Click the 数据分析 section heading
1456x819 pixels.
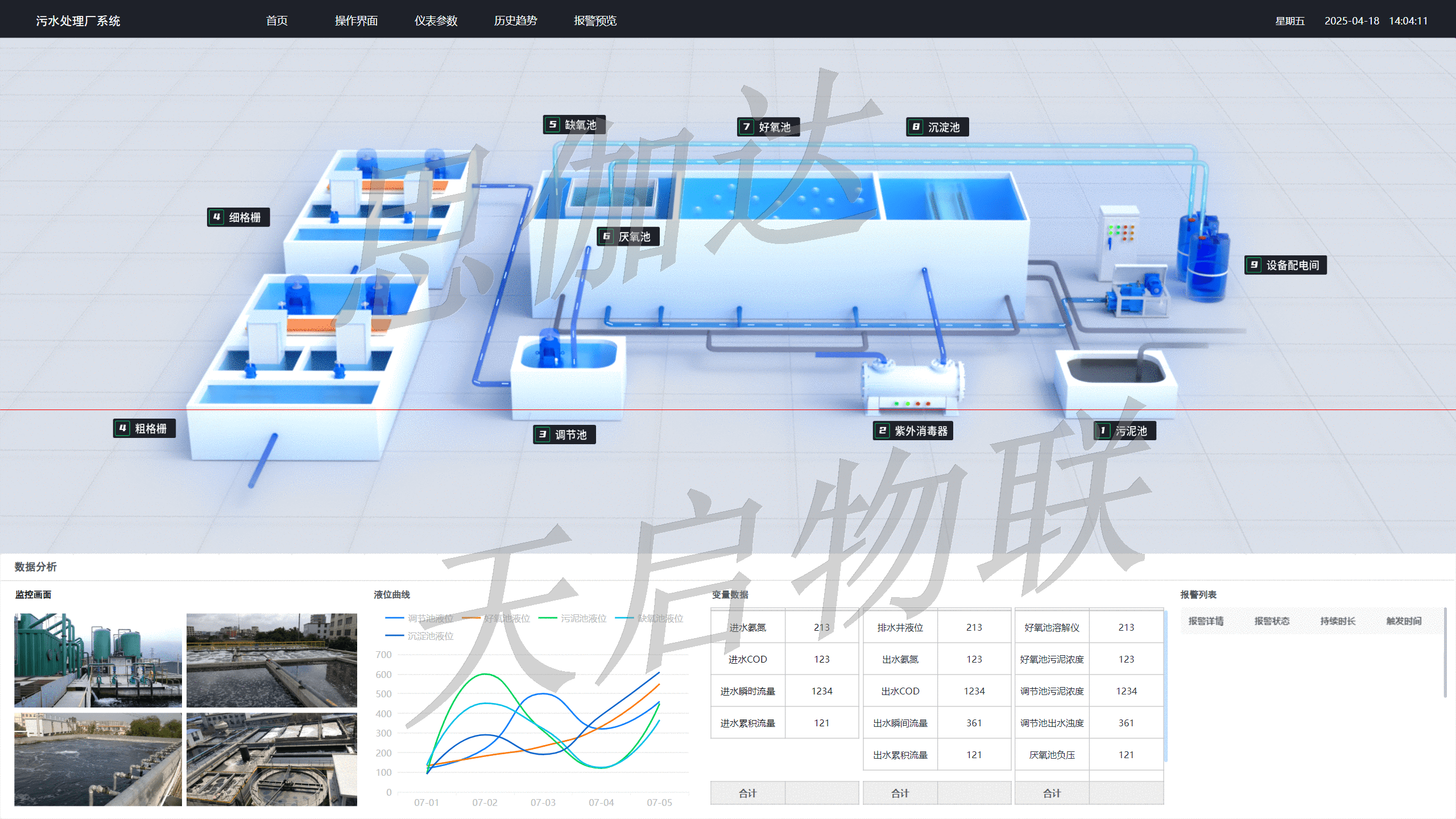tap(35, 566)
